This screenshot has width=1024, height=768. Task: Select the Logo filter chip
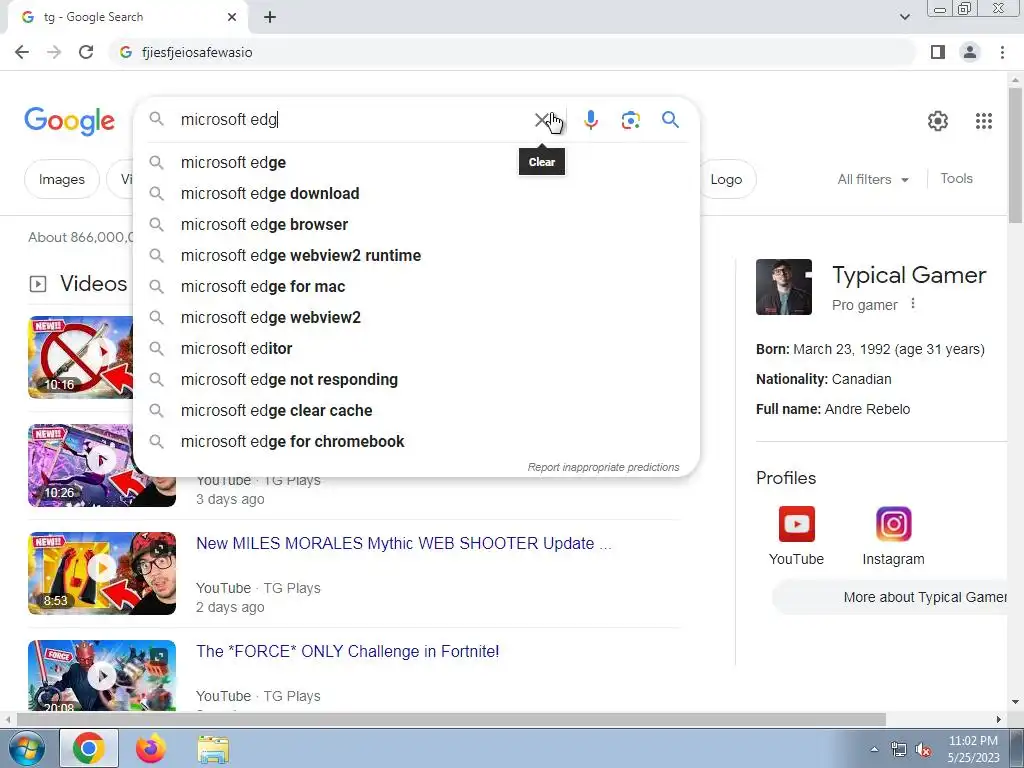click(x=728, y=179)
